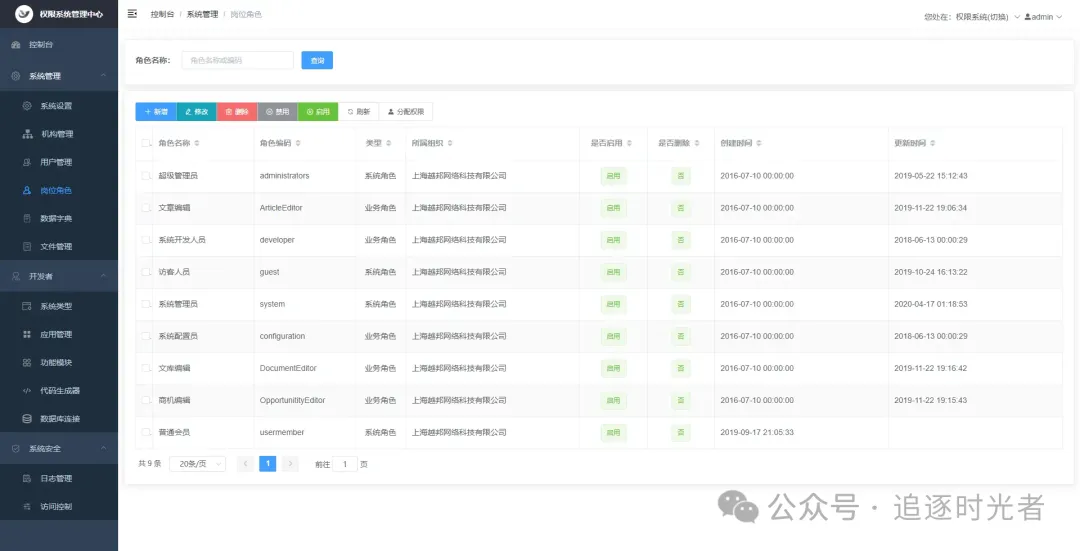
Task: Sort by 角色编码 column arrows
Action: click(298, 143)
